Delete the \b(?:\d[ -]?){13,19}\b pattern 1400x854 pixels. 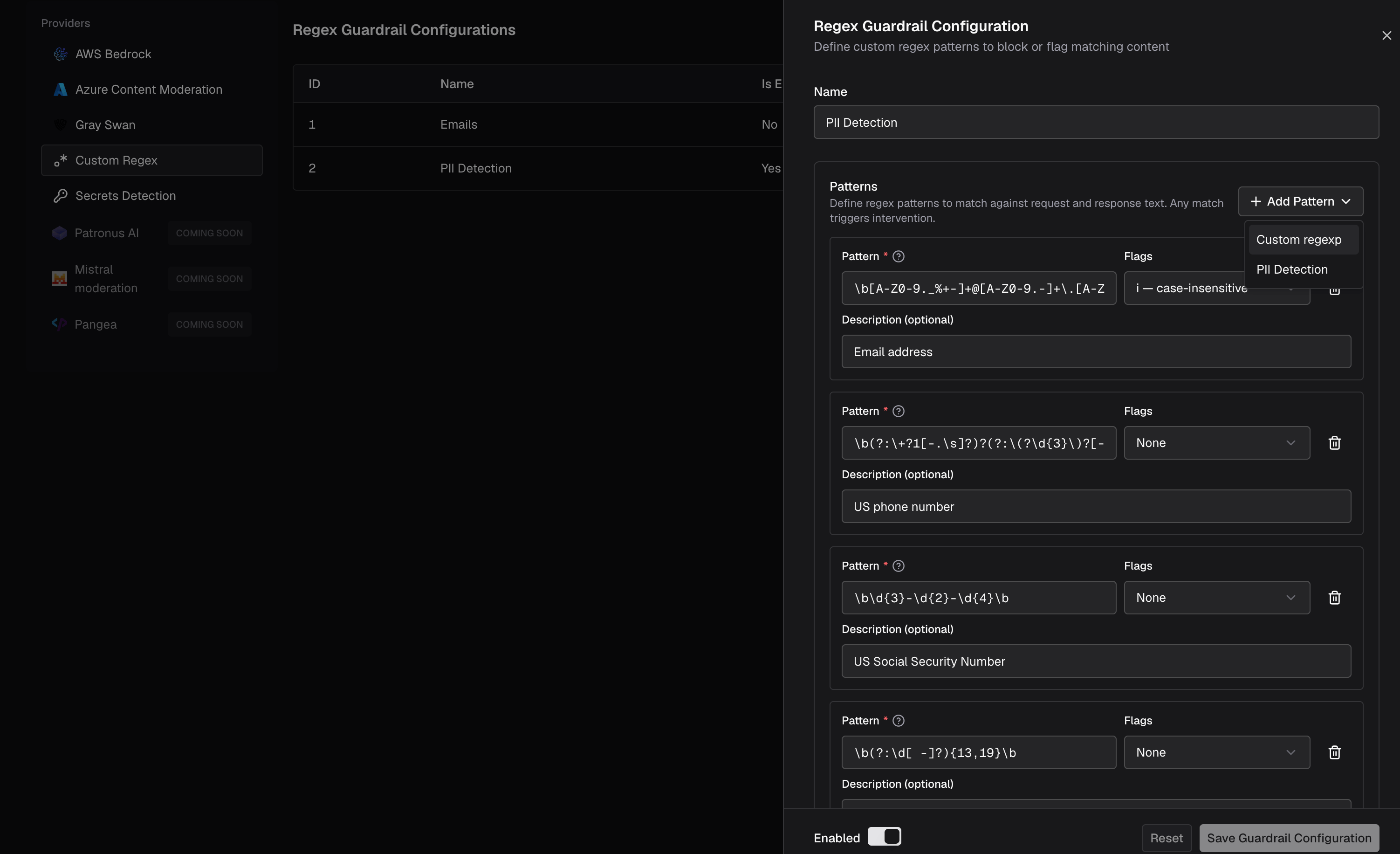click(1335, 752)
